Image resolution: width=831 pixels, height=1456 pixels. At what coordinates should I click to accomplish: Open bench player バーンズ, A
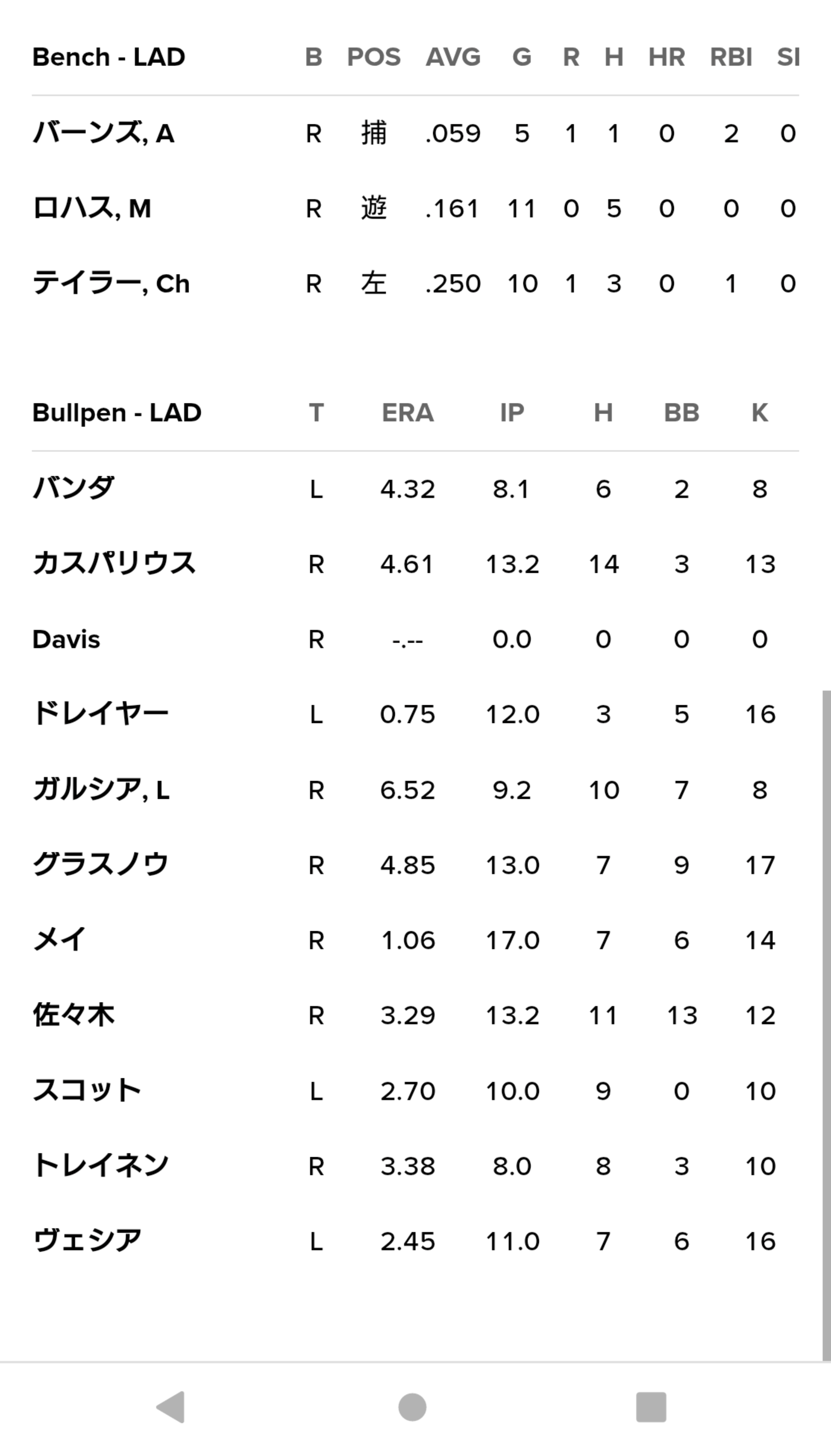(103, 133)
